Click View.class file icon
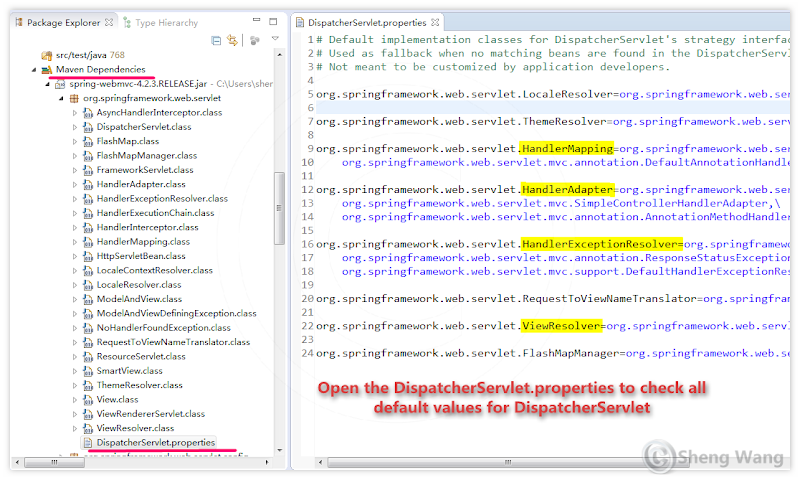Viewport: 800px width, 480px height. 88,399
